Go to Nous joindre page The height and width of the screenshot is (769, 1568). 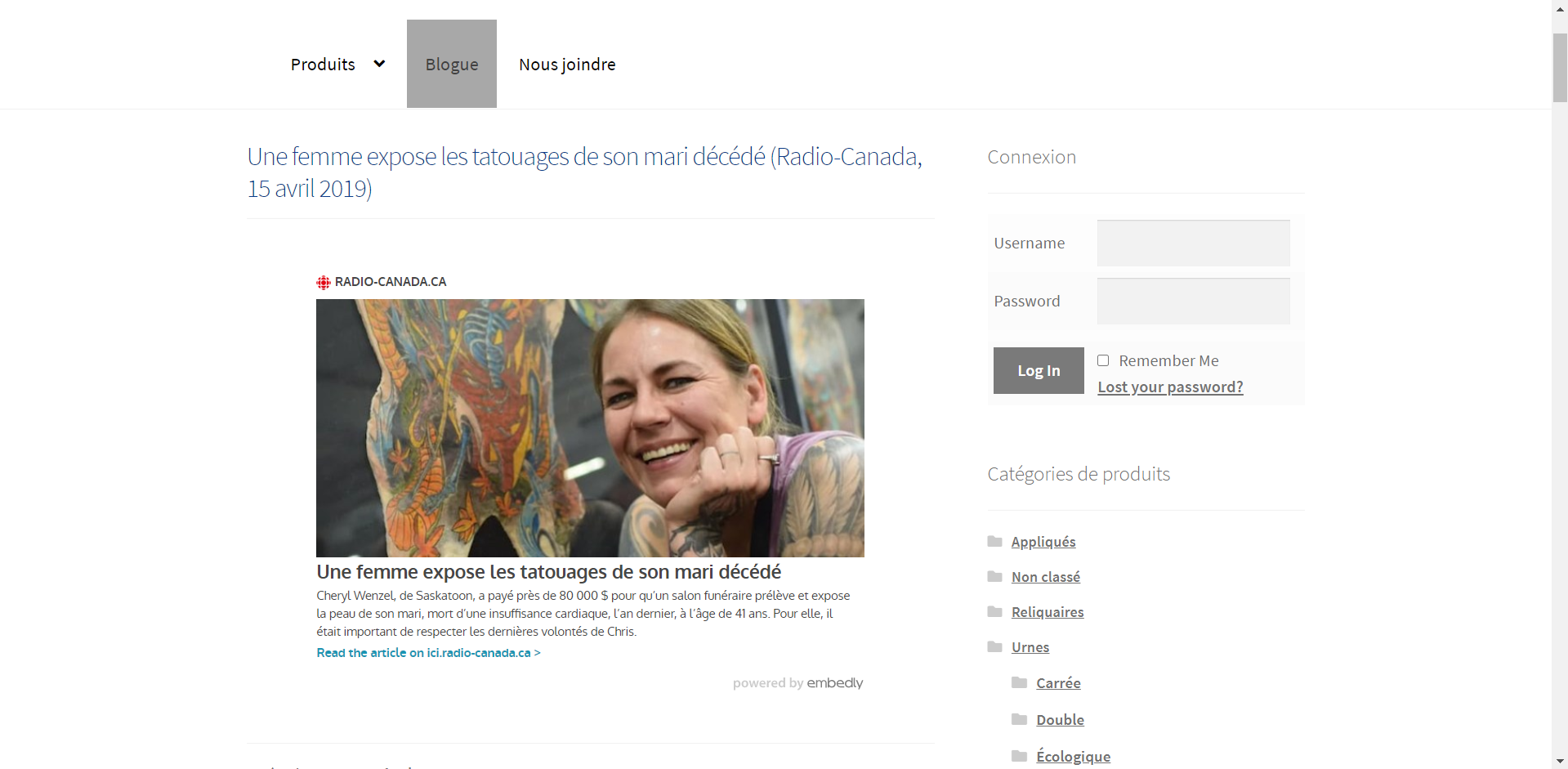pos(567,65)
